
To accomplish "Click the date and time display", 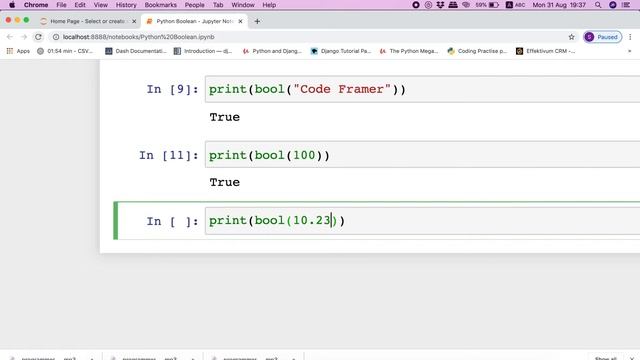I will pos(559,5).
